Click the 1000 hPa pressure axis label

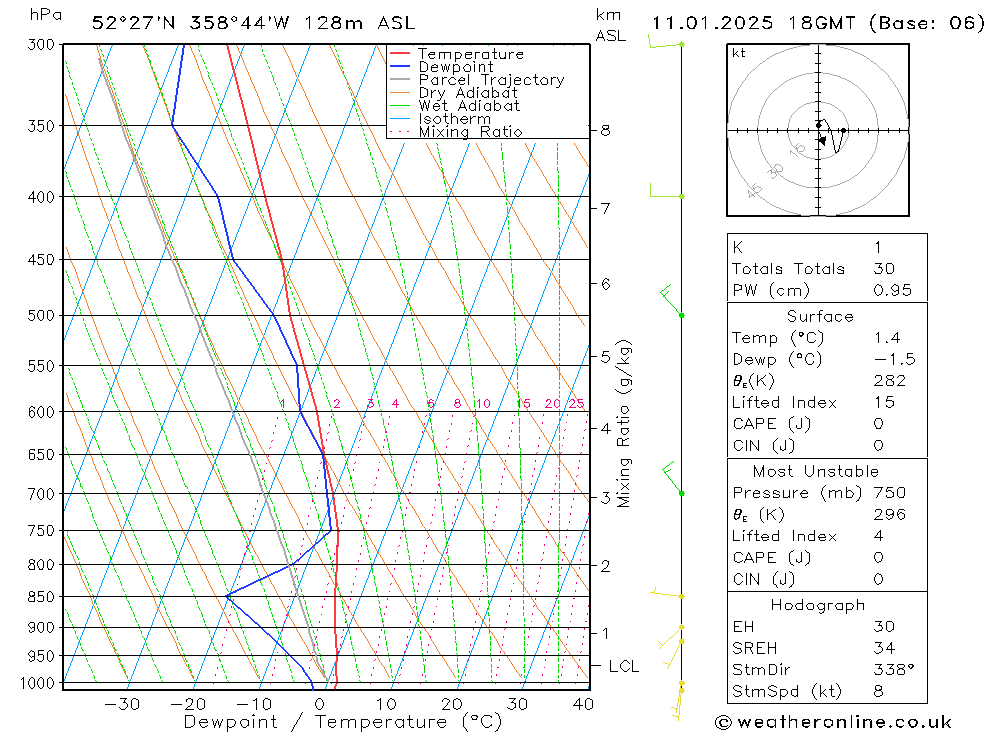37,684
